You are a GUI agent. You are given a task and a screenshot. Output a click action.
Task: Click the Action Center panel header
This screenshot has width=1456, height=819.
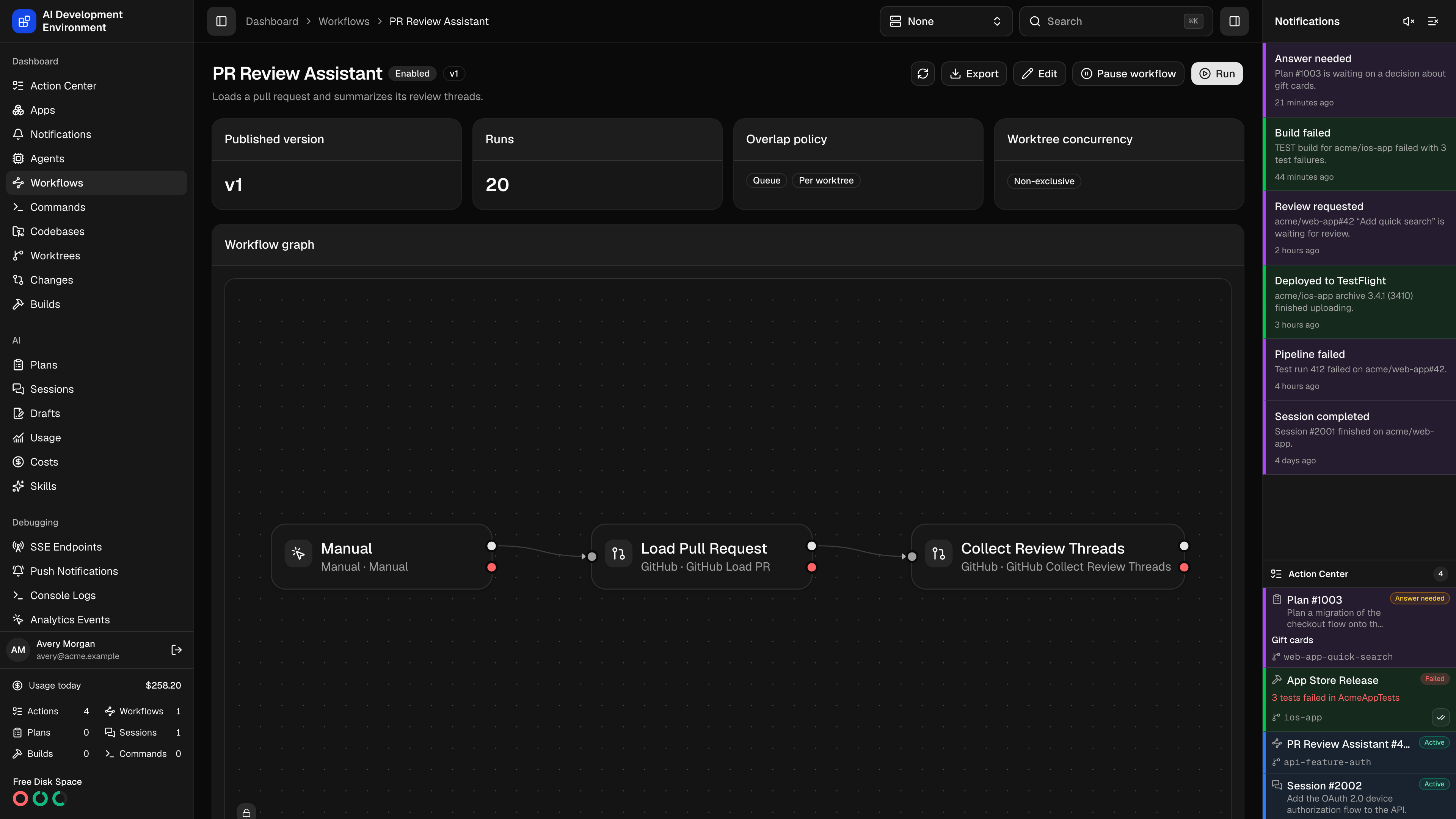click(1359, 574)
